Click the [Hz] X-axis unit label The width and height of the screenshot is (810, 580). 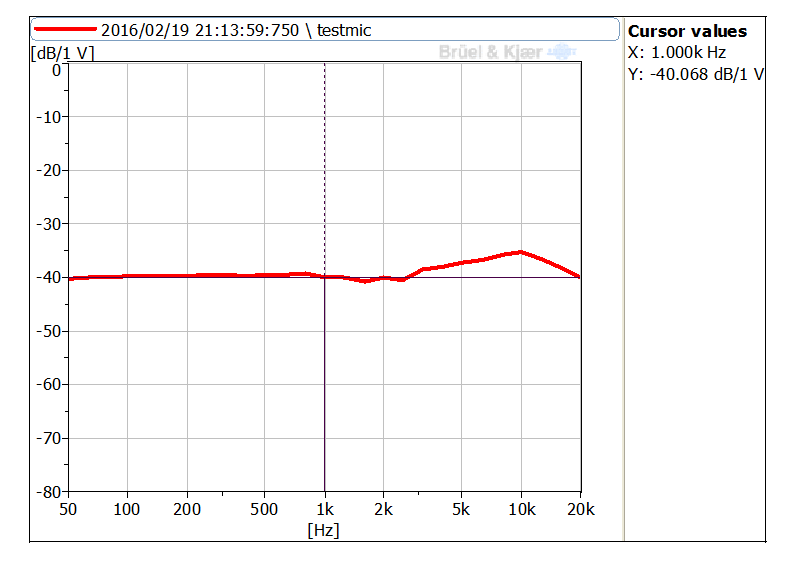point(323,530)
